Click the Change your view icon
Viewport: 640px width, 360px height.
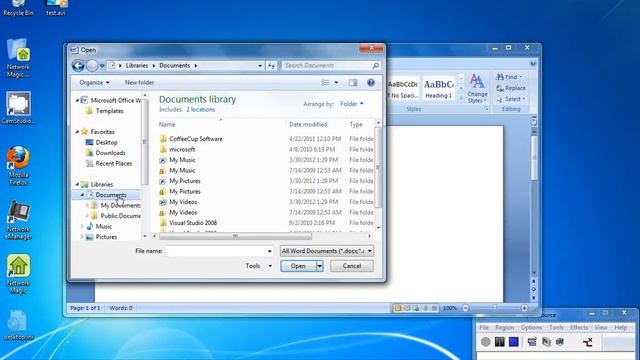[325, 82]
